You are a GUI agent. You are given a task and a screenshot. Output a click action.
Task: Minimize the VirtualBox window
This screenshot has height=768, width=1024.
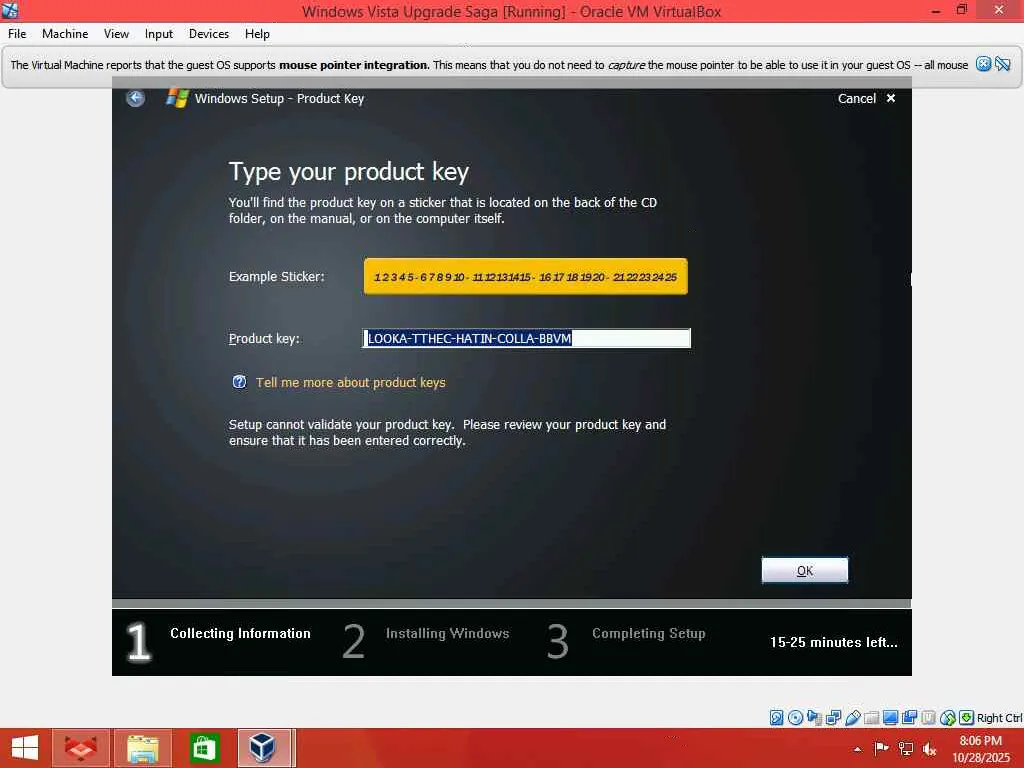click(x=936, y=10)
